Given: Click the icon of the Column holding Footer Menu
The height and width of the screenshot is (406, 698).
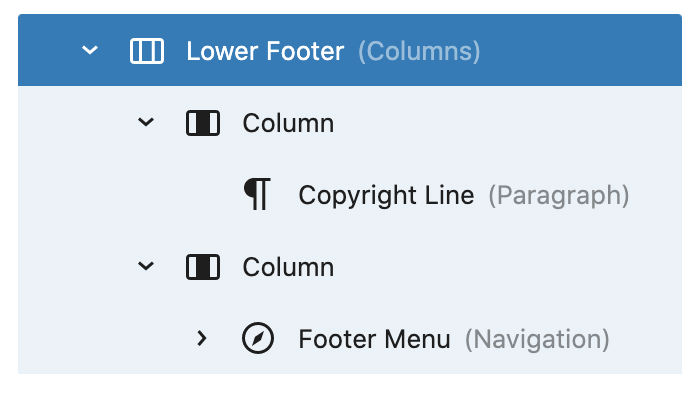Looking at the screenshot, I should [x=203, y=268].
